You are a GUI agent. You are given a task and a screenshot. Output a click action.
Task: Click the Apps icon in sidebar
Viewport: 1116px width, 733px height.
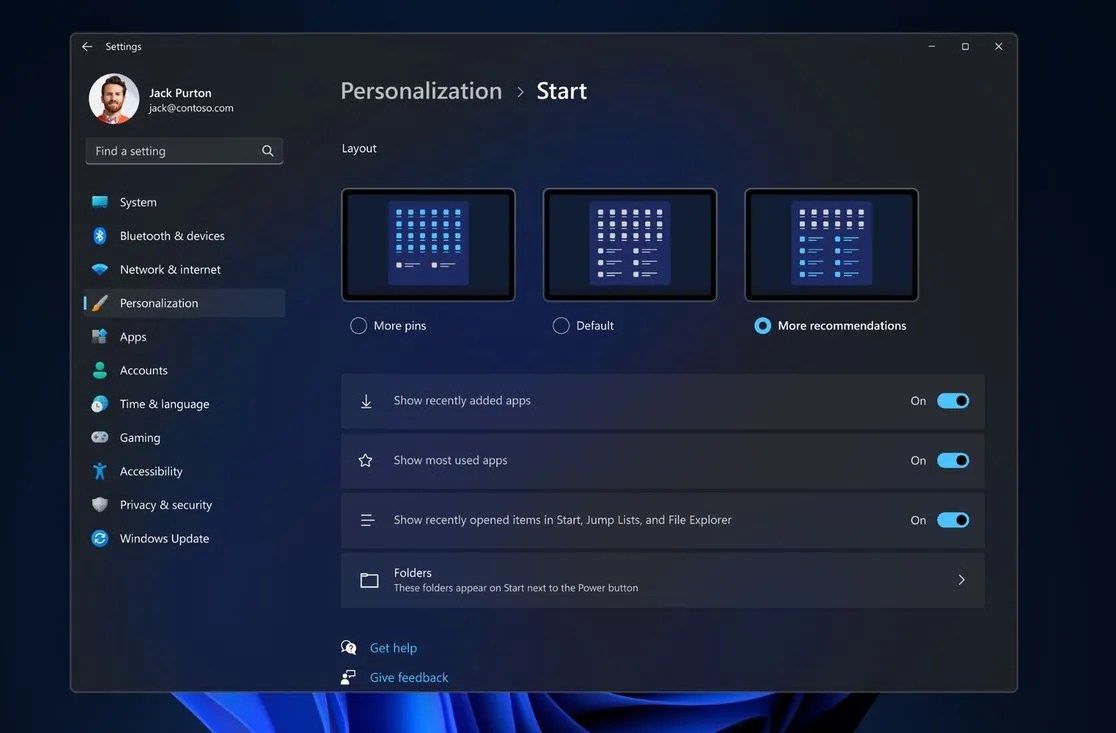click(100, 337)
